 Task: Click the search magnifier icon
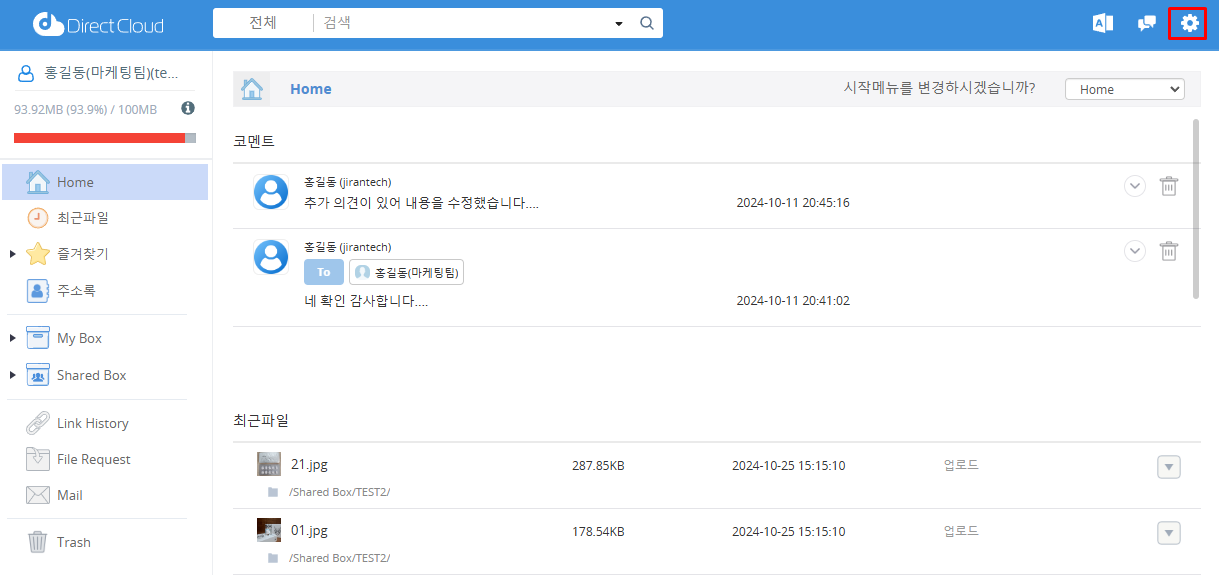647,23
